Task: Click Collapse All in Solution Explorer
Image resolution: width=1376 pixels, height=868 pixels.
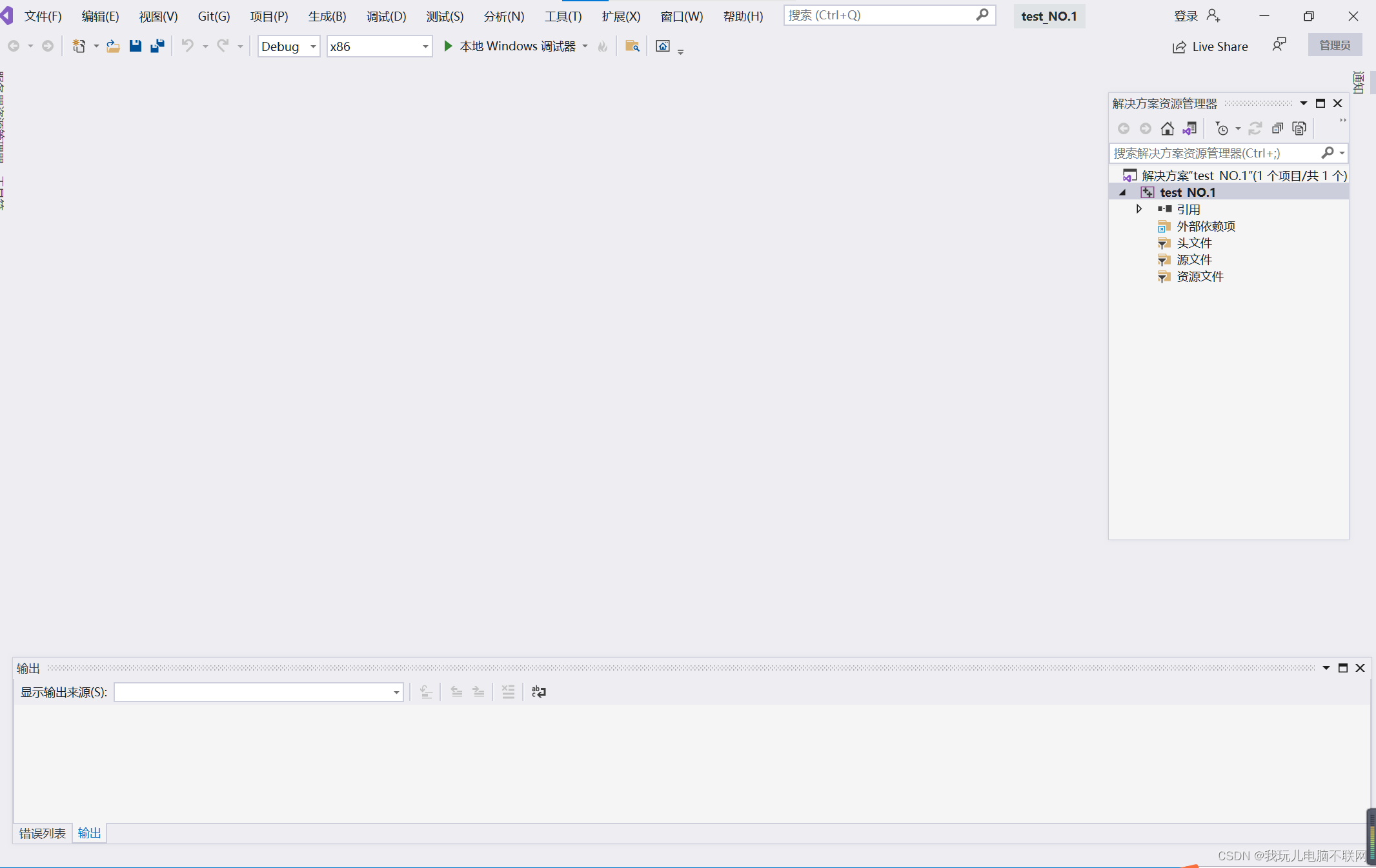Action: (1277, 128)
